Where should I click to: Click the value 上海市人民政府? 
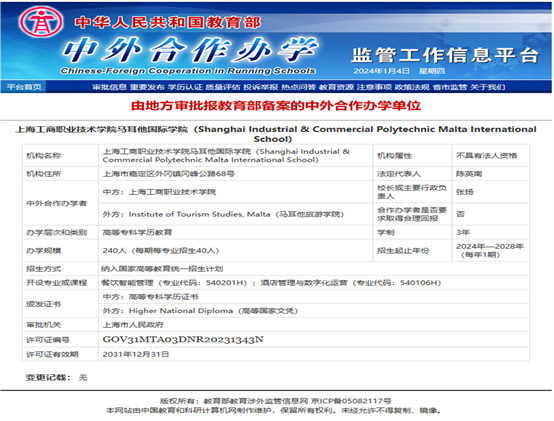(133, 325)
